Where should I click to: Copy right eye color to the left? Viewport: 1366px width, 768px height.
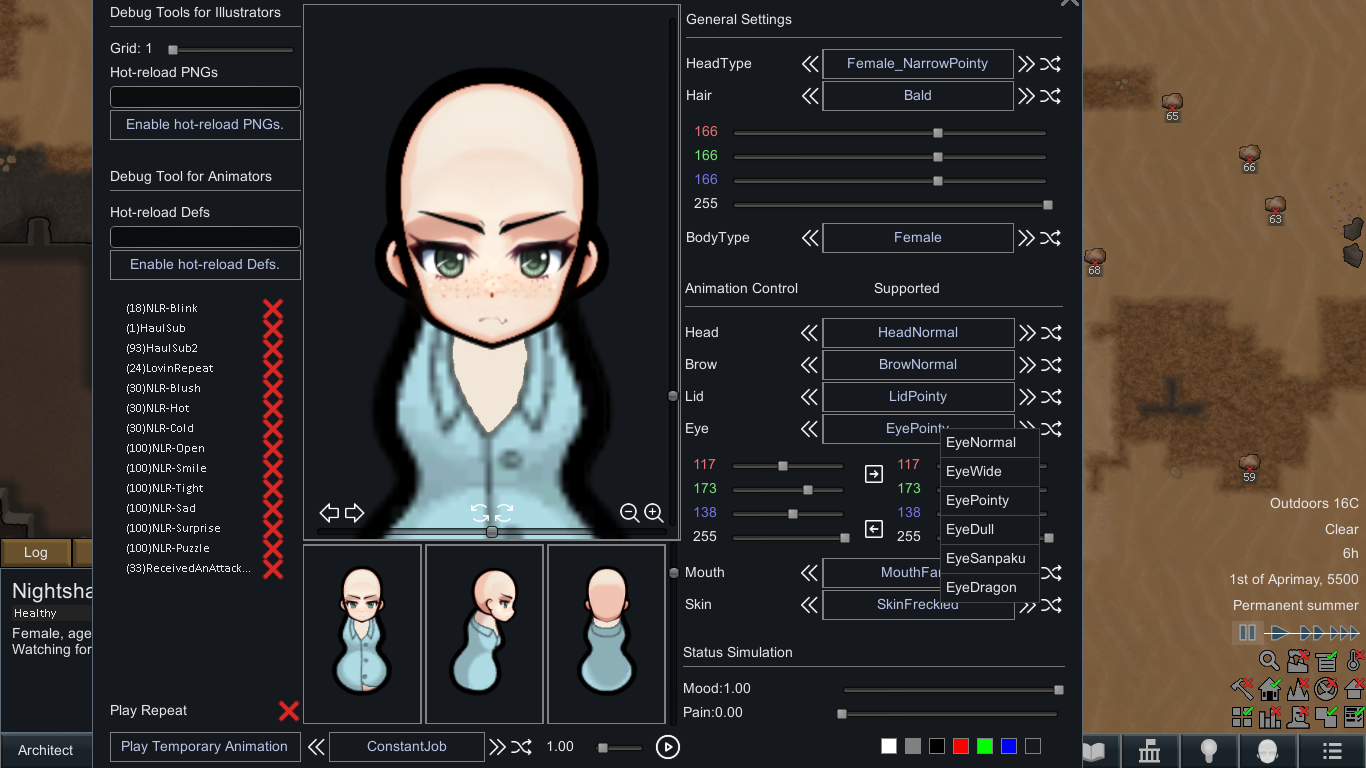tap(874, 529)
